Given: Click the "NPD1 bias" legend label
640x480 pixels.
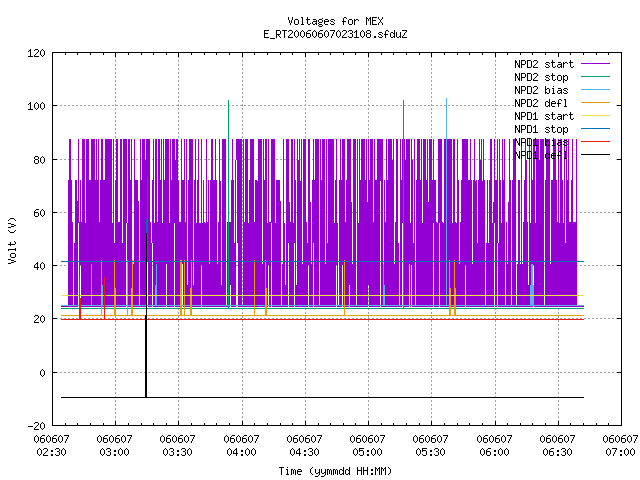Looking at the screenshot, I should [541, 142].
